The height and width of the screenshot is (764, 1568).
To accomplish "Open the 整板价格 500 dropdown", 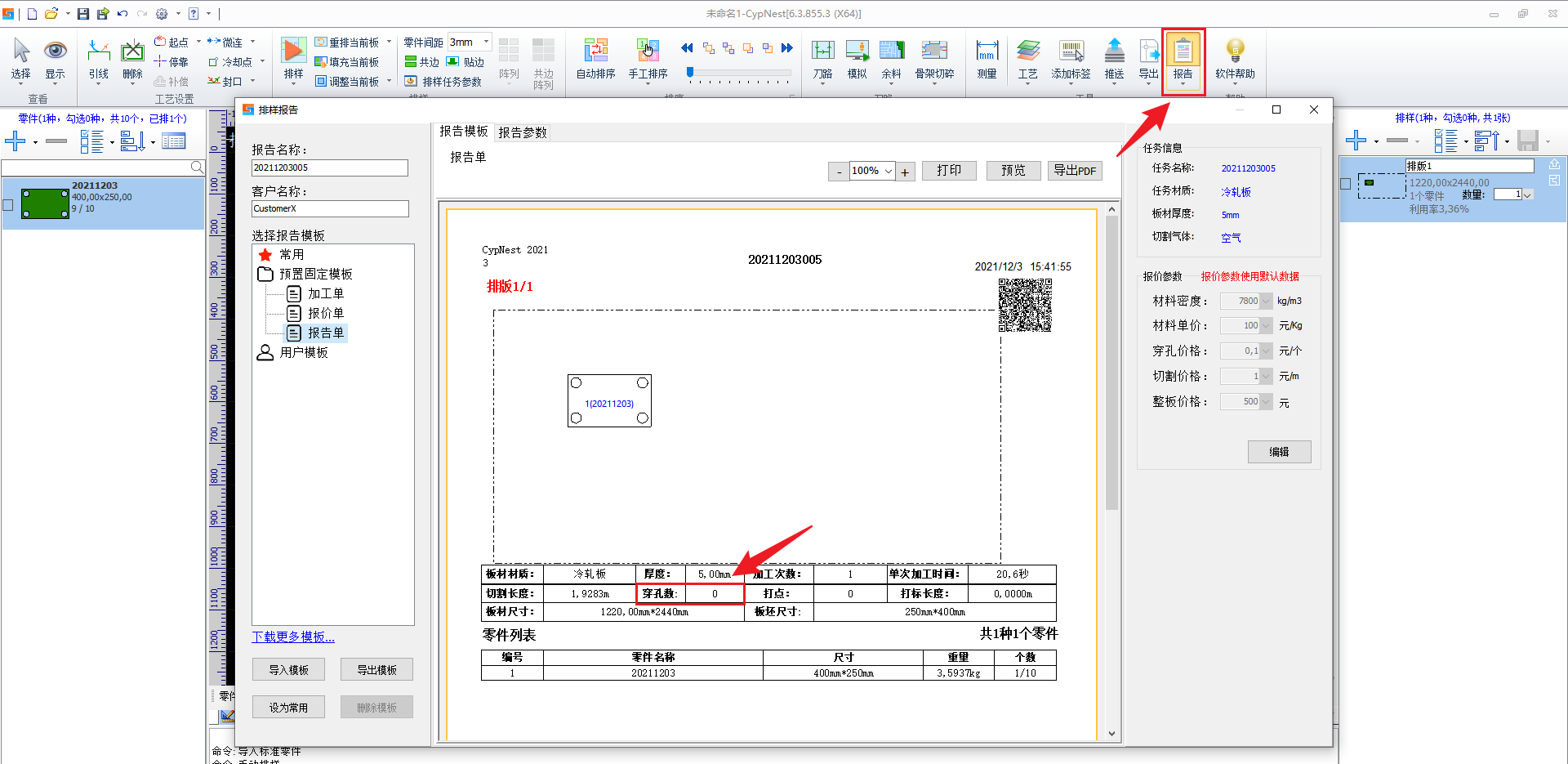I will click(1266, 402).
